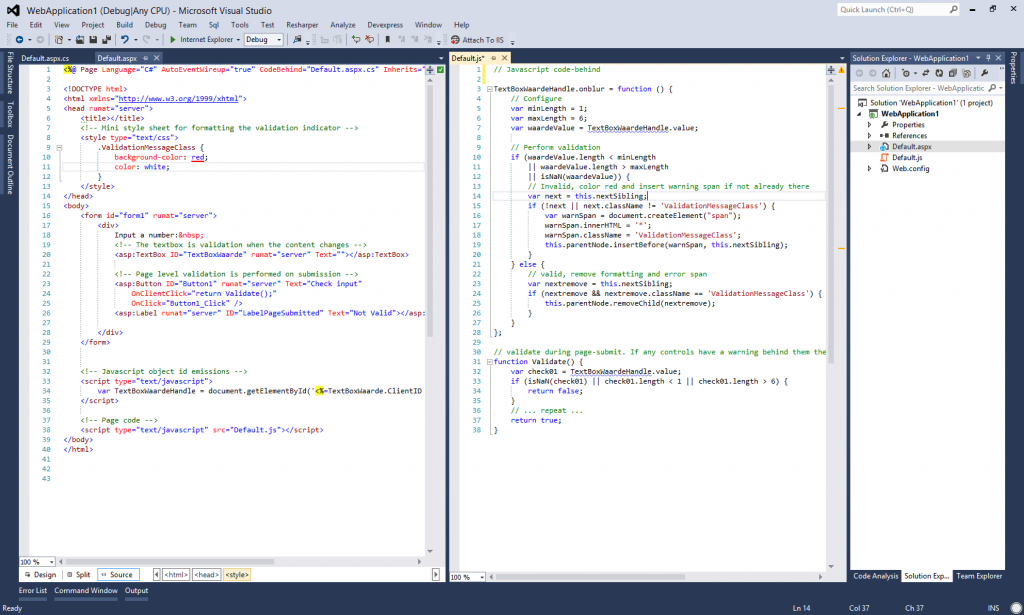The height and width of the screenshot is (615, 1024).
Task: Click the search magnifier in Quick Launch
Action: coord(953,9)
